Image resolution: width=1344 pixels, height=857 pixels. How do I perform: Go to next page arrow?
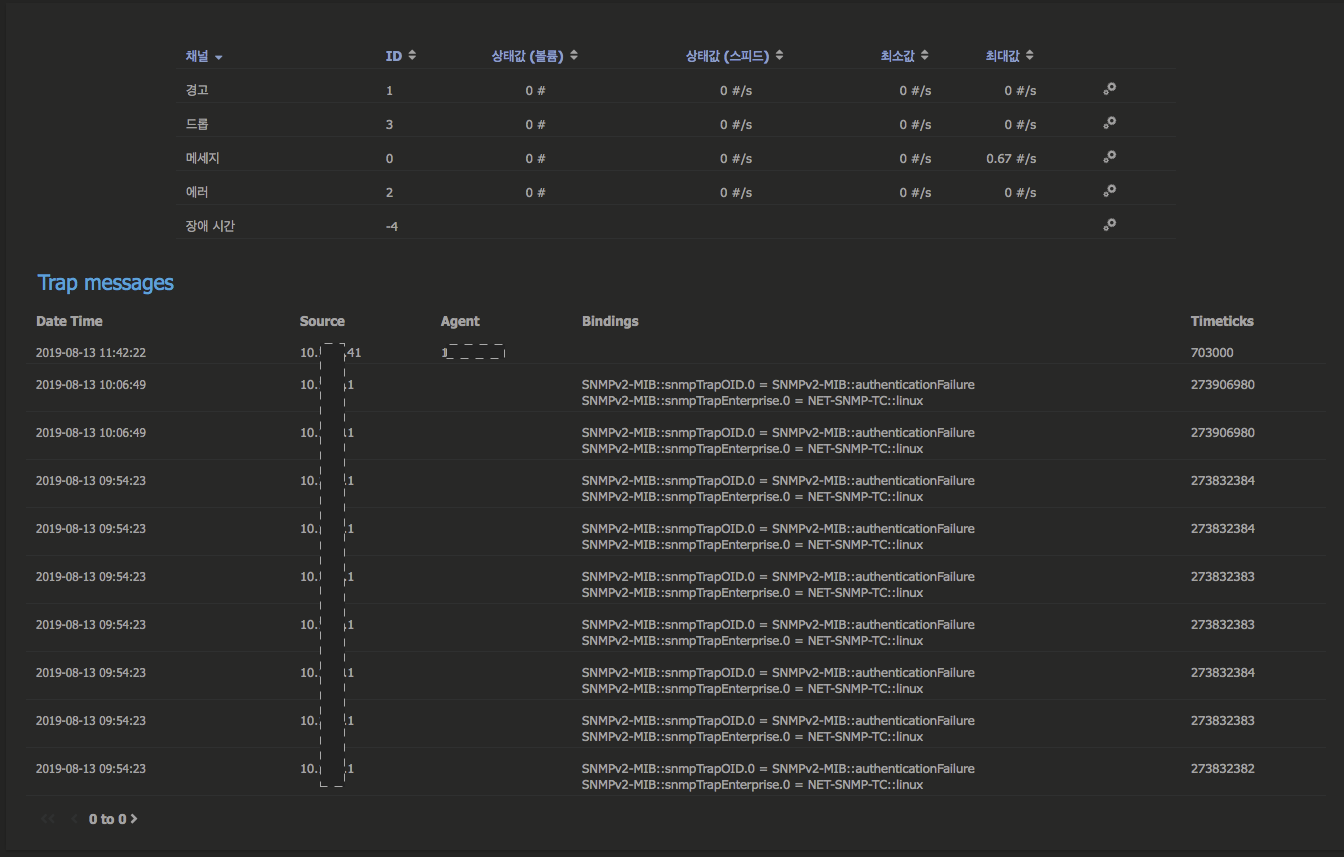pyautogui.click(x=134, y=819)
